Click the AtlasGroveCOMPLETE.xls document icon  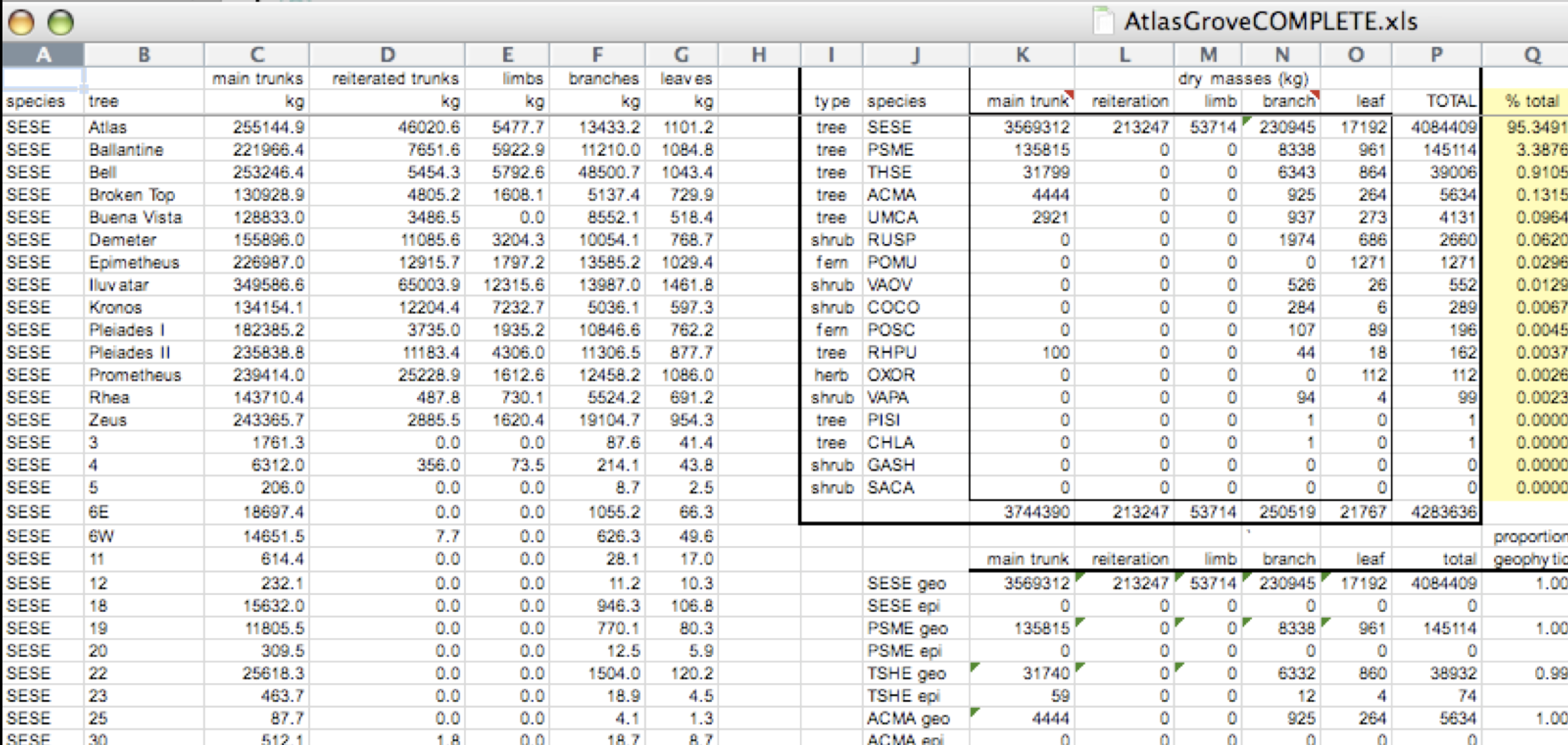coord(1102,21)
